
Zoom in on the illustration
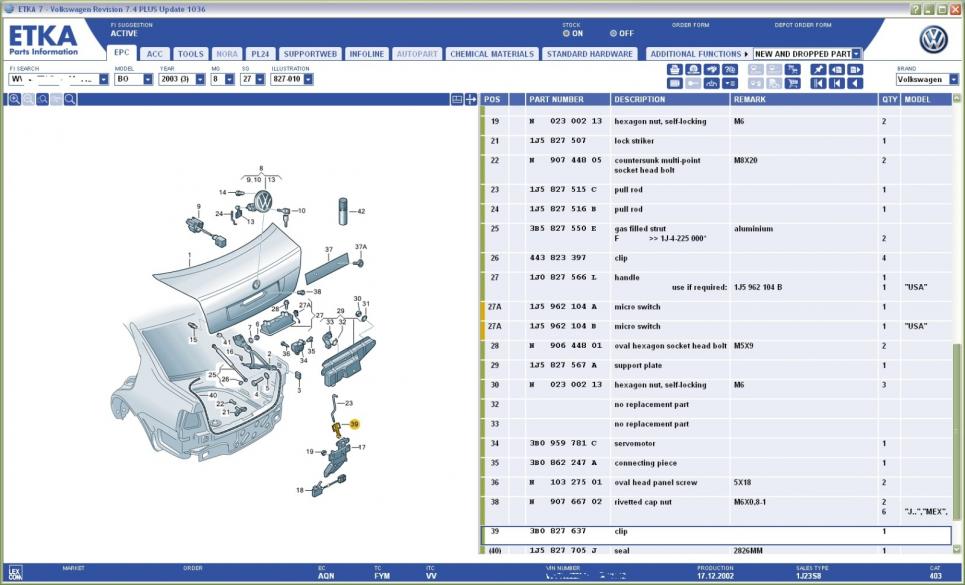[14, 99]
